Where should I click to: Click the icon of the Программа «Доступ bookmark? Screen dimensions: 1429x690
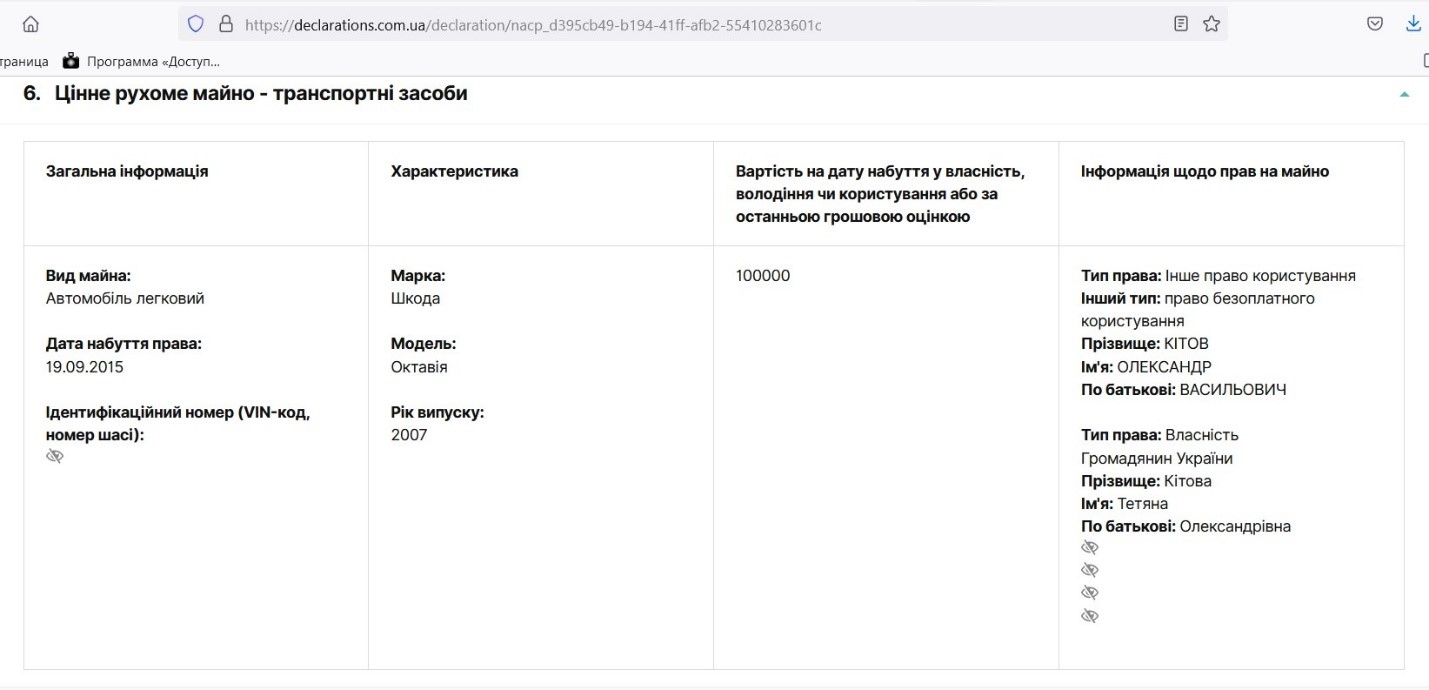71,61
